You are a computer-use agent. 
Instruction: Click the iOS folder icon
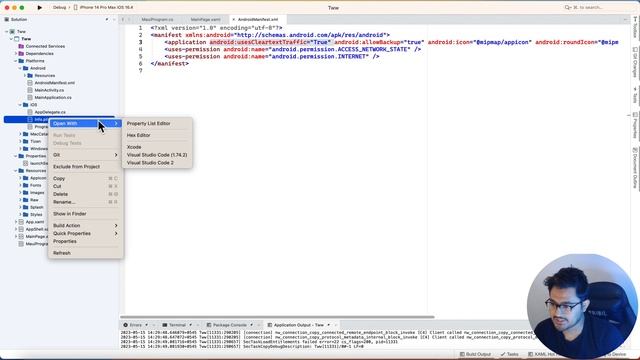(x=26, y=105)
